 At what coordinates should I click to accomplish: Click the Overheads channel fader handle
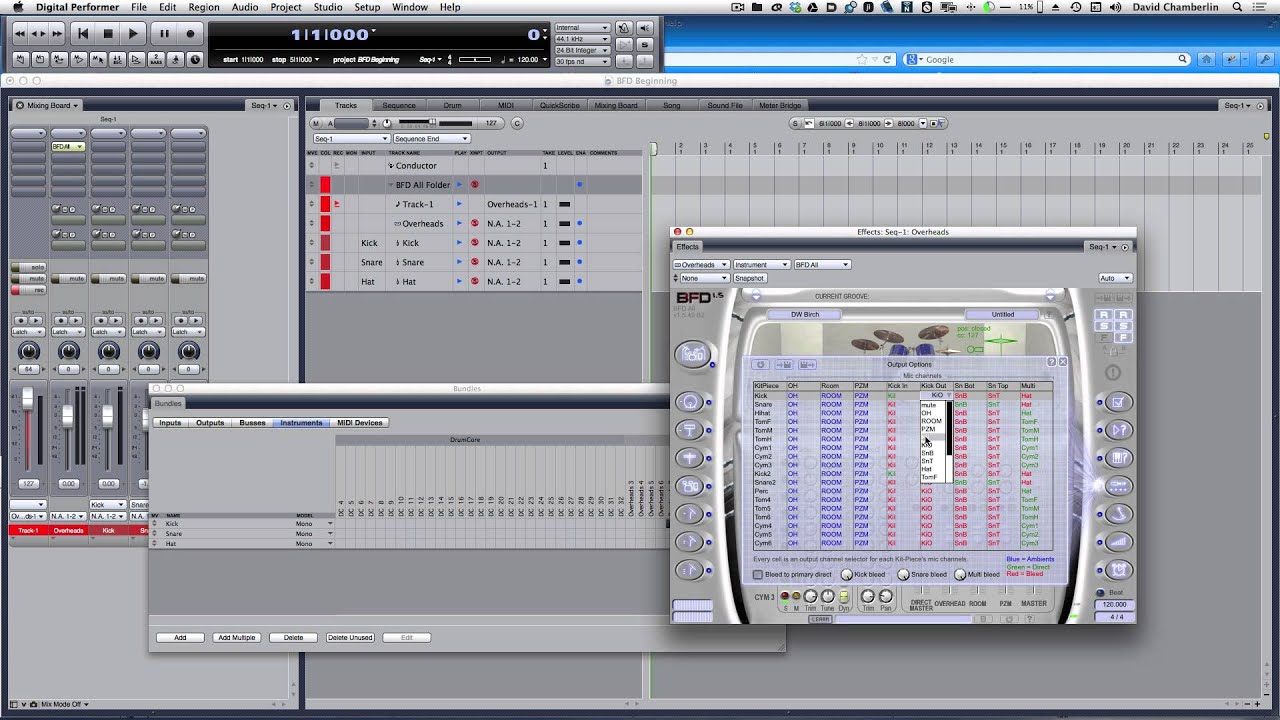(68, 417)
